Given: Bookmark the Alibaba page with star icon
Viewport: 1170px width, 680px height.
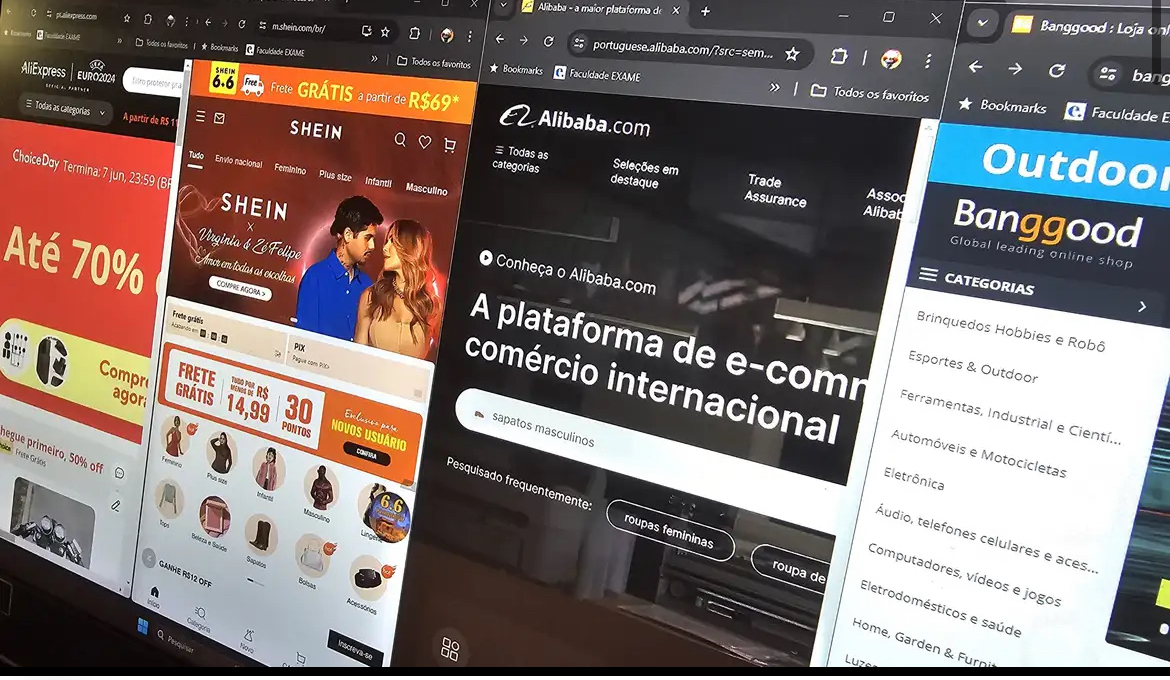Looking at the screenshot, I should [x=792, y=54].
